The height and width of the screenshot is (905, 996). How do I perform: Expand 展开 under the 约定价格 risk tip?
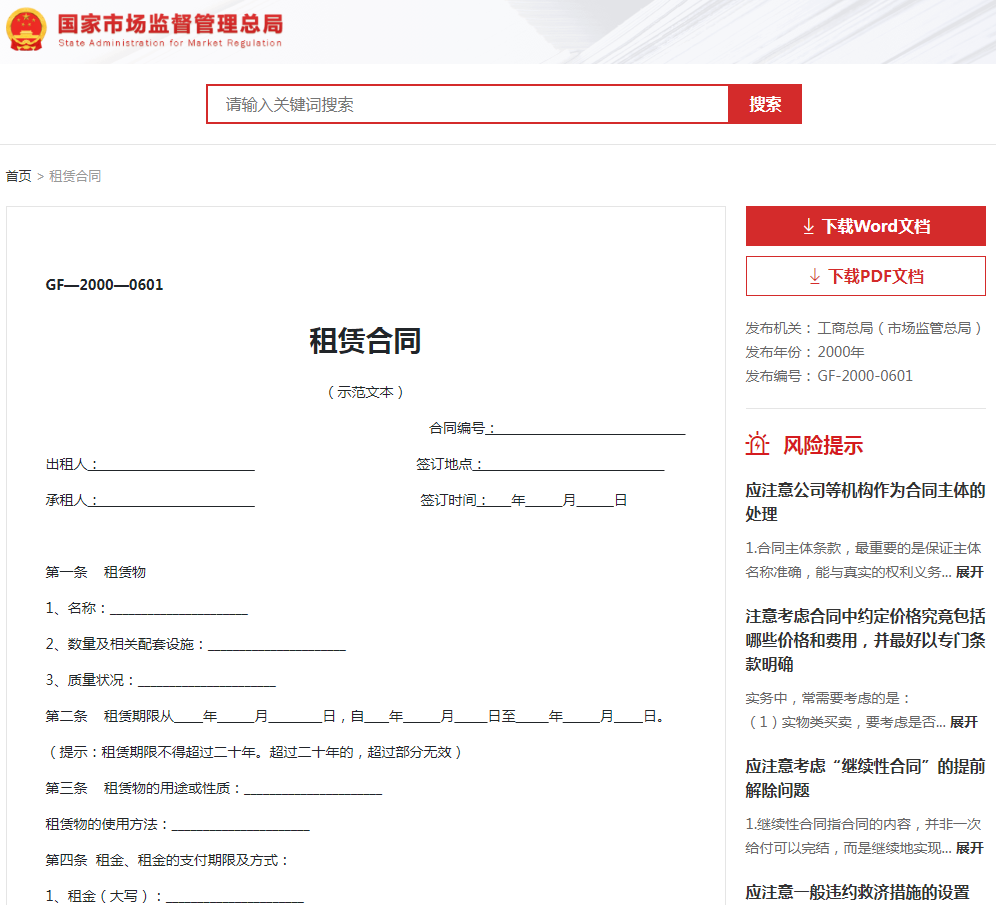click(x=963, y=722)
